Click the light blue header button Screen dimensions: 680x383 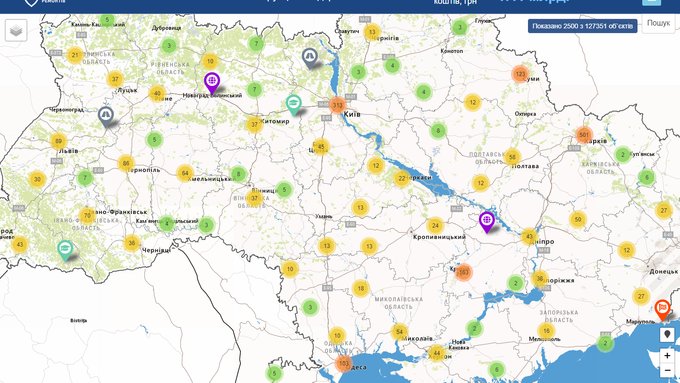pos(651,2)
